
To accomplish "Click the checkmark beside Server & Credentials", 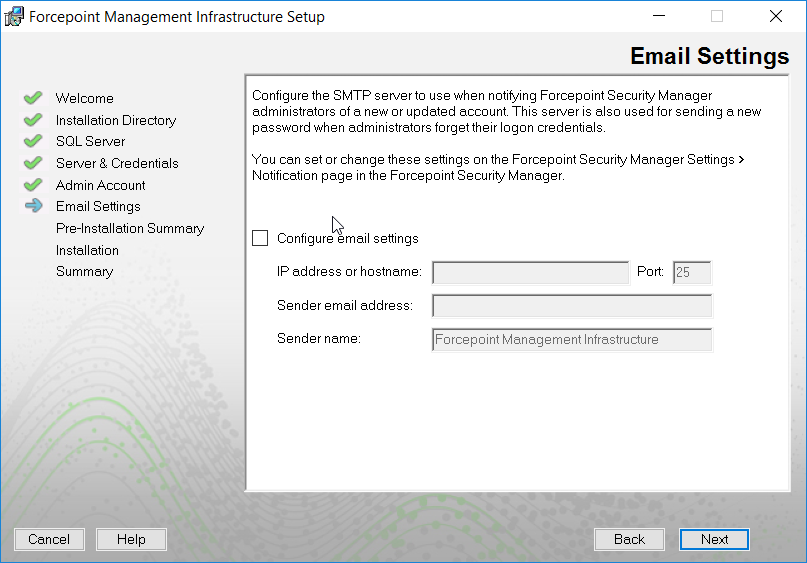I will (x=33, y=163).
